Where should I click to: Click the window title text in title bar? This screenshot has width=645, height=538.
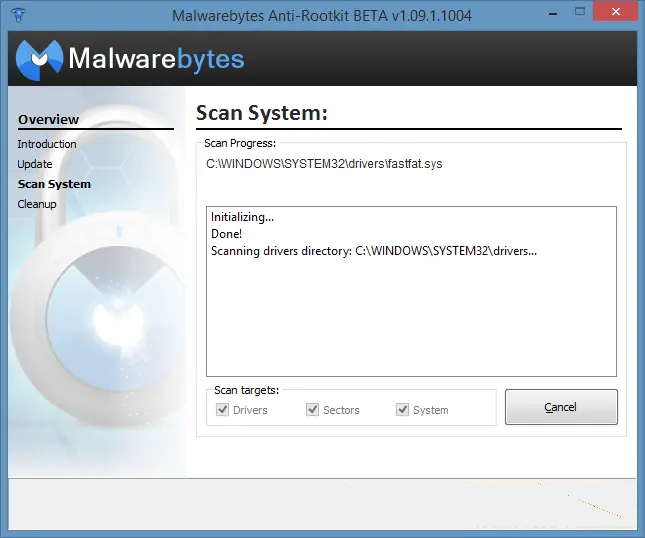pyautogui.click(x=322, y=16)
